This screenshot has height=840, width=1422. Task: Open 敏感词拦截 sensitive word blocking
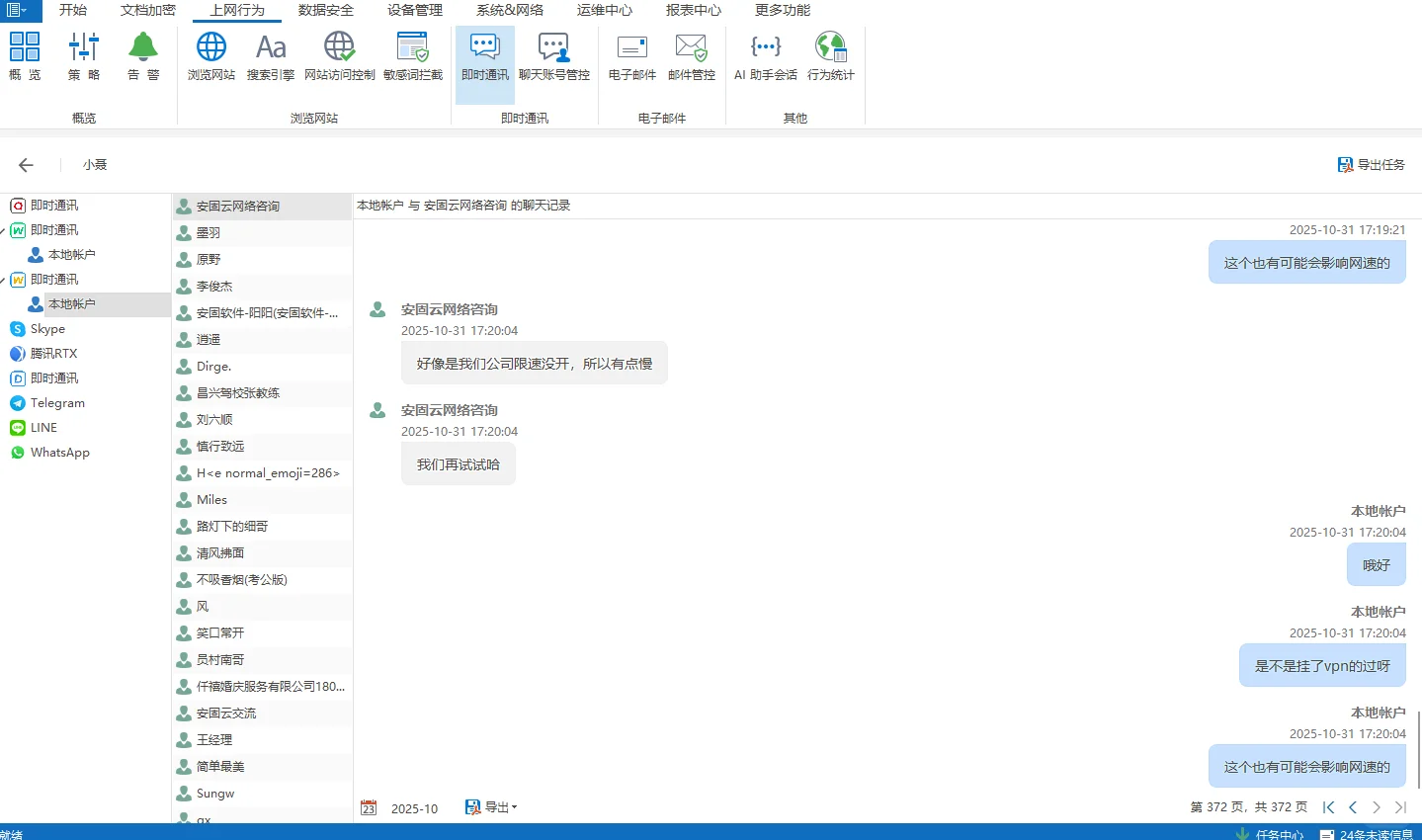pyautogui.click(x=413, y=56)
